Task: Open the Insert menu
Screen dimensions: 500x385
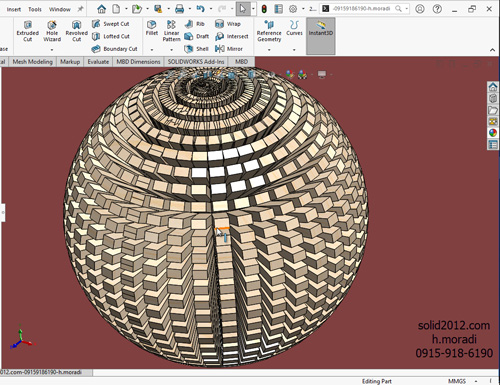Action: pyautogui.click(x=14, y=9)
